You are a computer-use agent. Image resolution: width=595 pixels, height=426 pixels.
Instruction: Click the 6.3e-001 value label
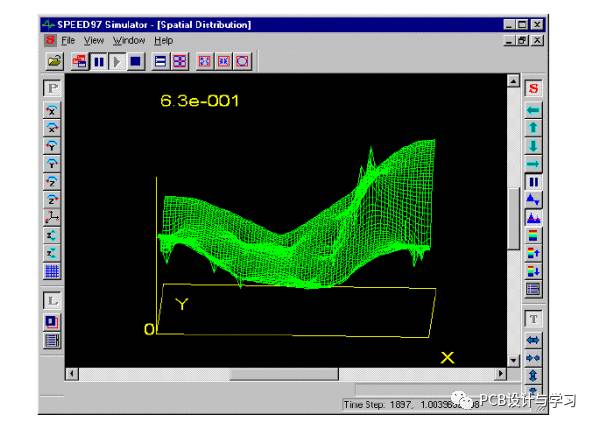pos(200,101)
